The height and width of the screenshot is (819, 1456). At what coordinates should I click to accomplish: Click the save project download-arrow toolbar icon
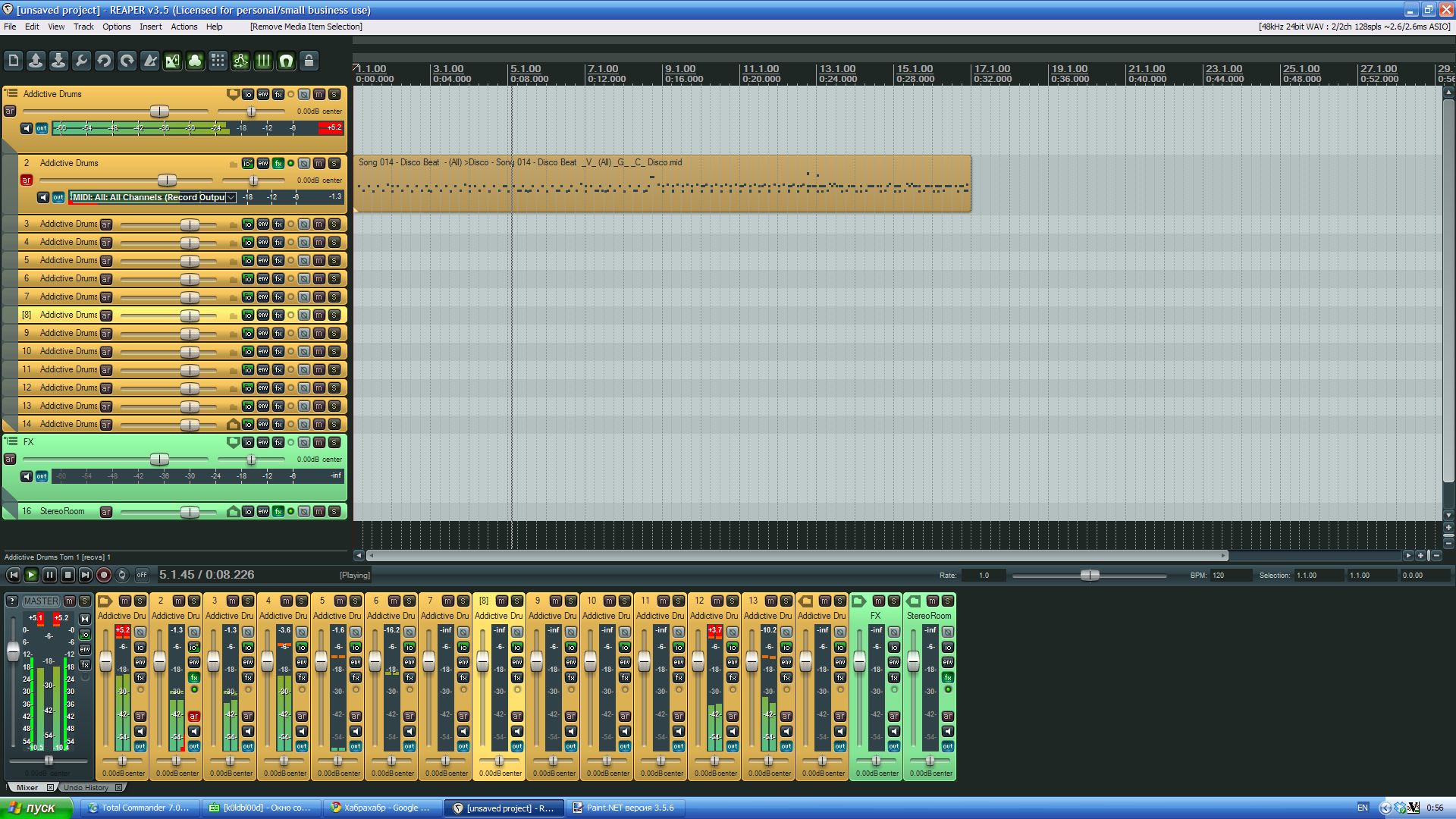pos(58,61)
